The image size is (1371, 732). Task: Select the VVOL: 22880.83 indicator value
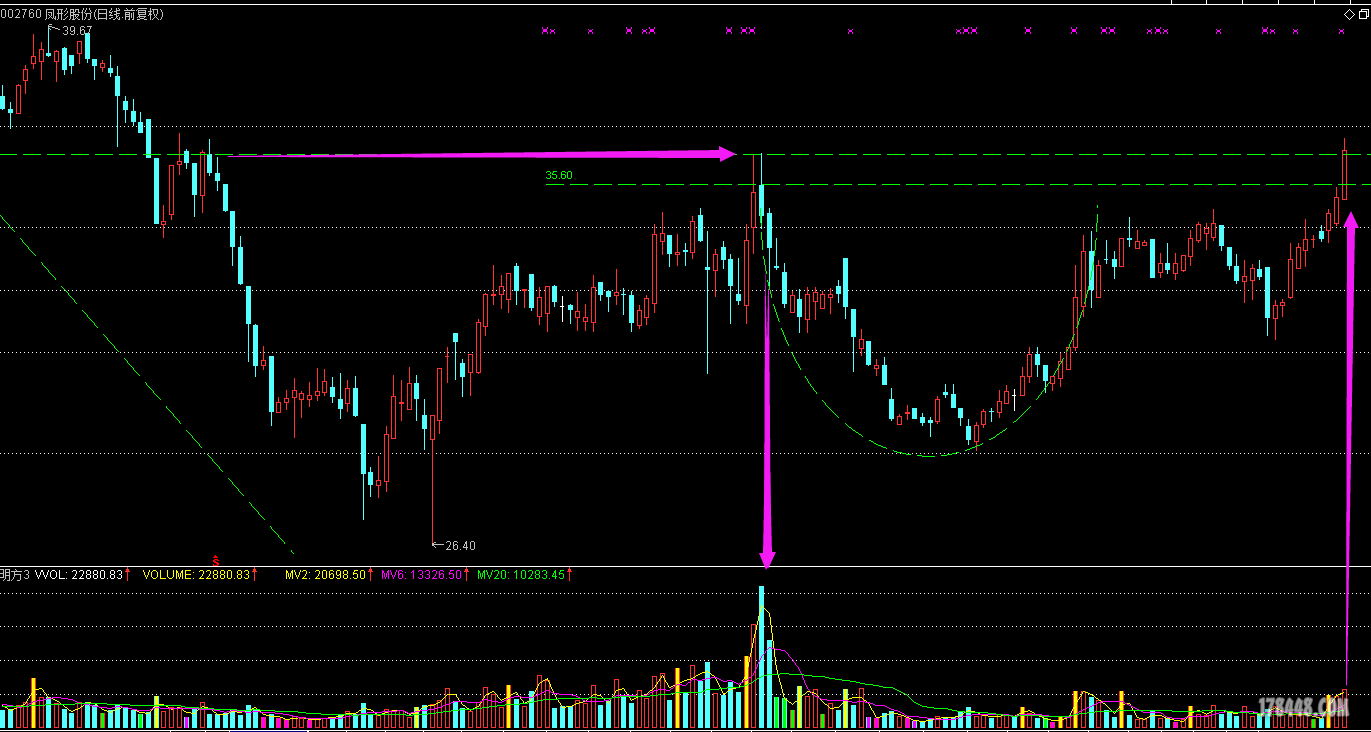tap(80, 575)
